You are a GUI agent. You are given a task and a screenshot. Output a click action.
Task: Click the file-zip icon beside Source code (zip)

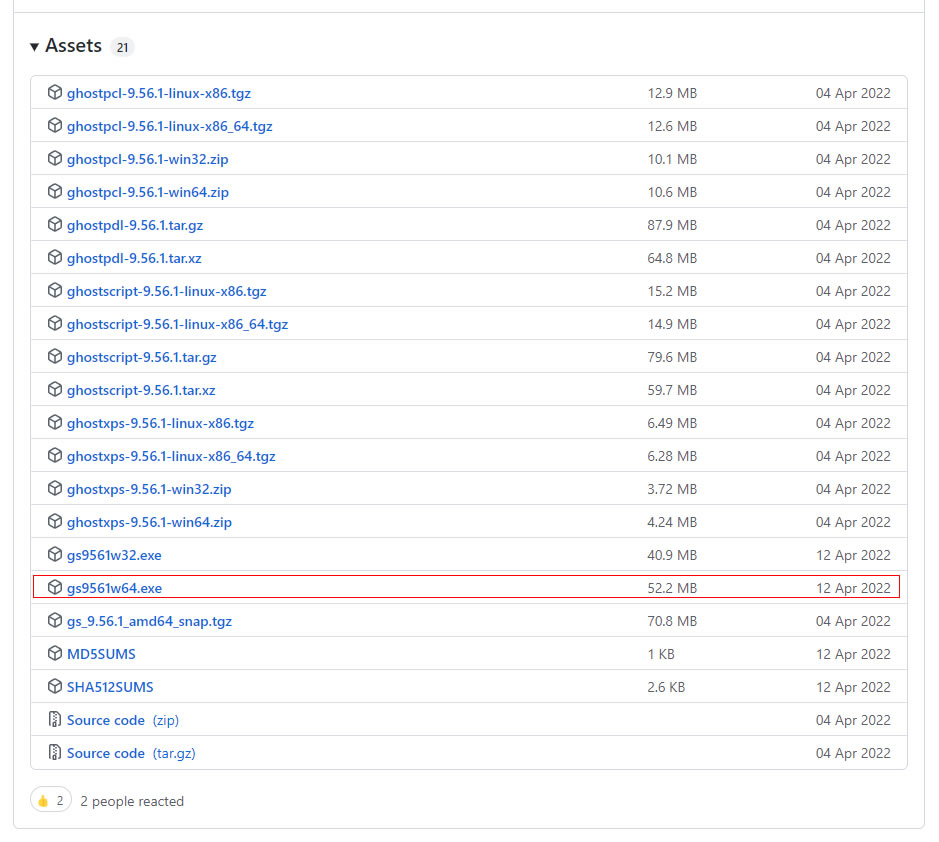[x=55, y=720]
